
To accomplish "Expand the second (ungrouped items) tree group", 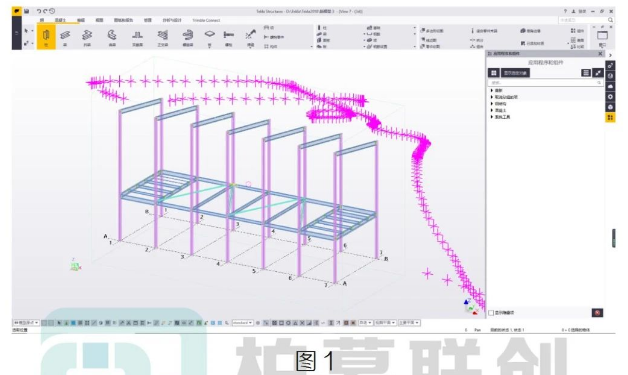I will pos(492,97).
